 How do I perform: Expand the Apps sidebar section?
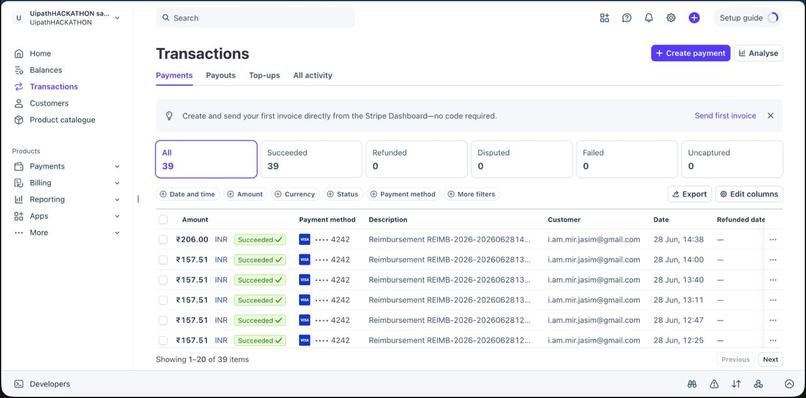click(x=117, y=216)
